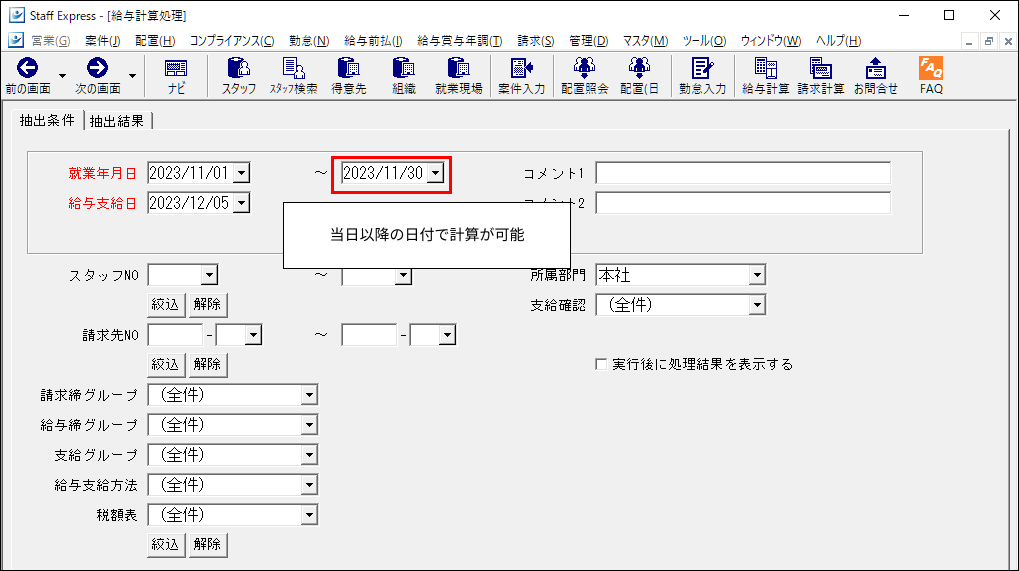1019x571 pixels.
Task: Click the Staff Express title bar app icon
Action: [x=16, y=15]
